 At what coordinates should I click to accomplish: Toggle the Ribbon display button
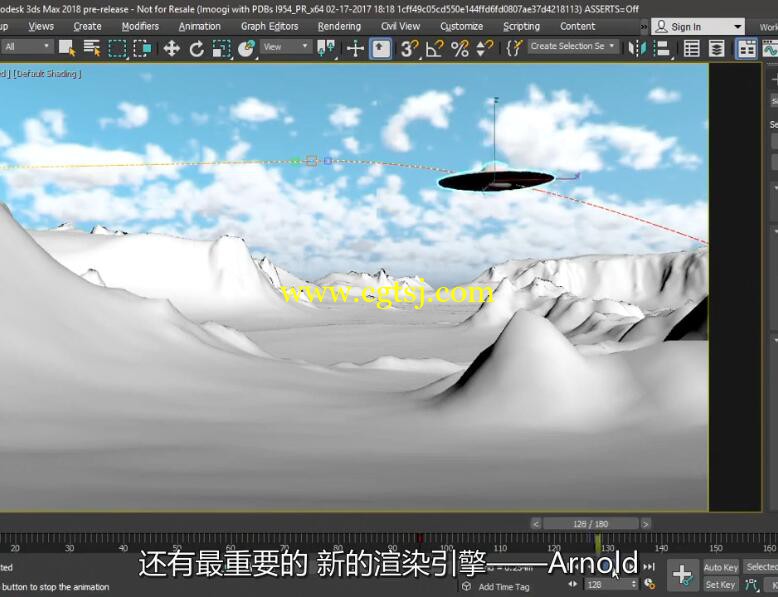(x=746, y=48)
